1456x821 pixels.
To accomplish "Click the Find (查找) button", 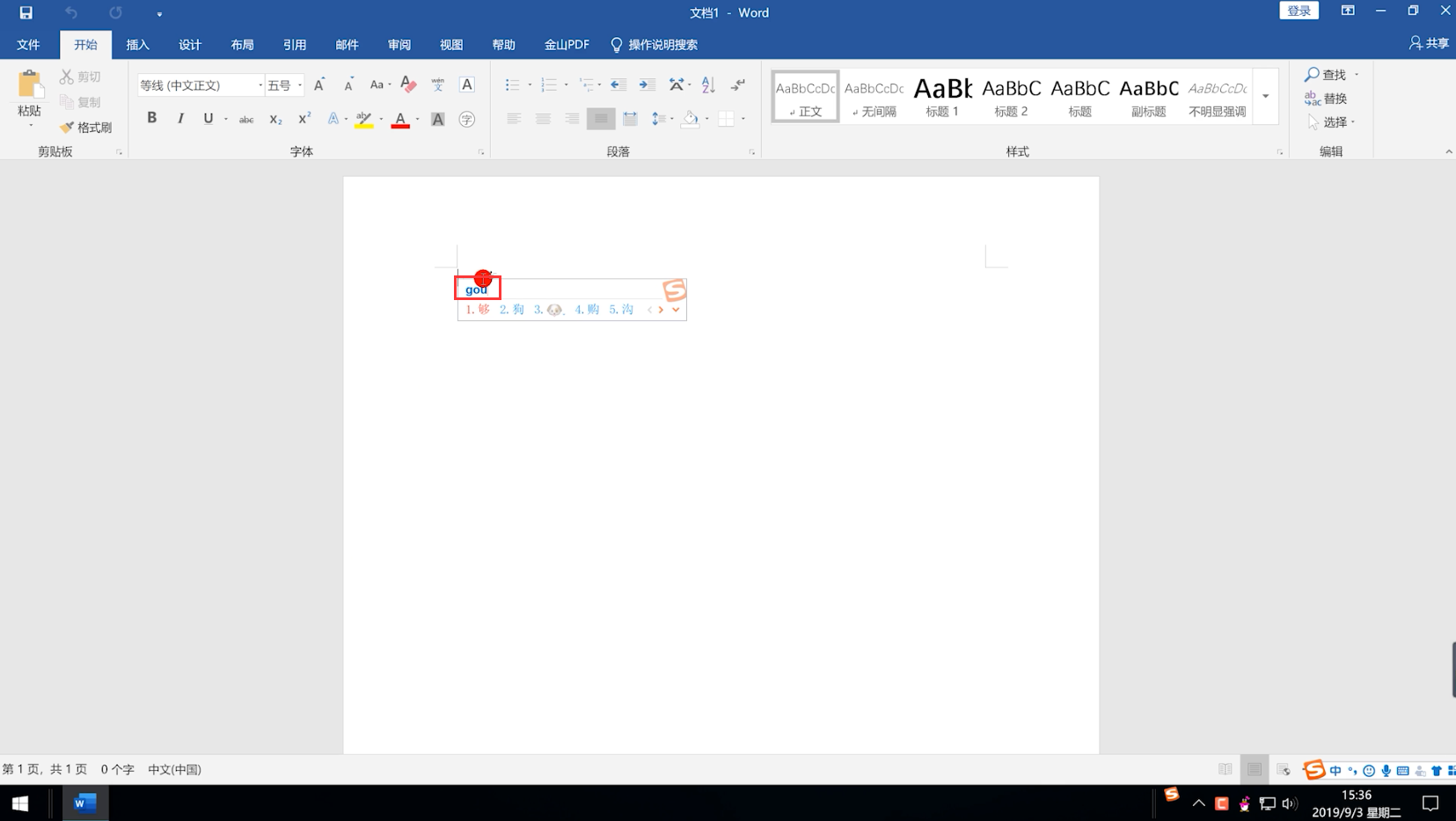I will pos(1333,75).
